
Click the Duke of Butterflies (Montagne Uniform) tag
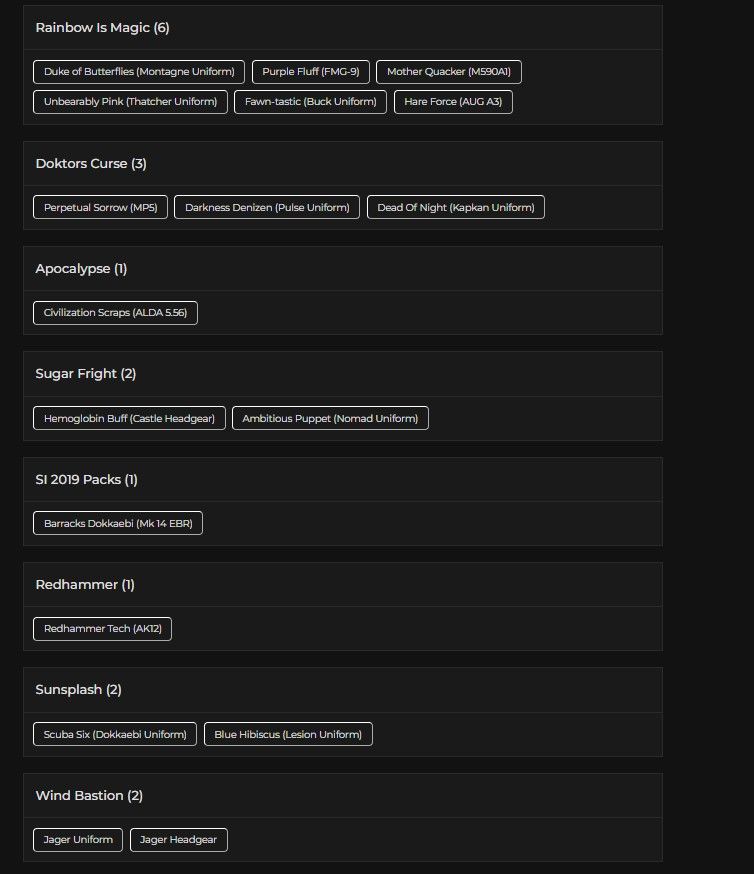[x=139, y=72]
